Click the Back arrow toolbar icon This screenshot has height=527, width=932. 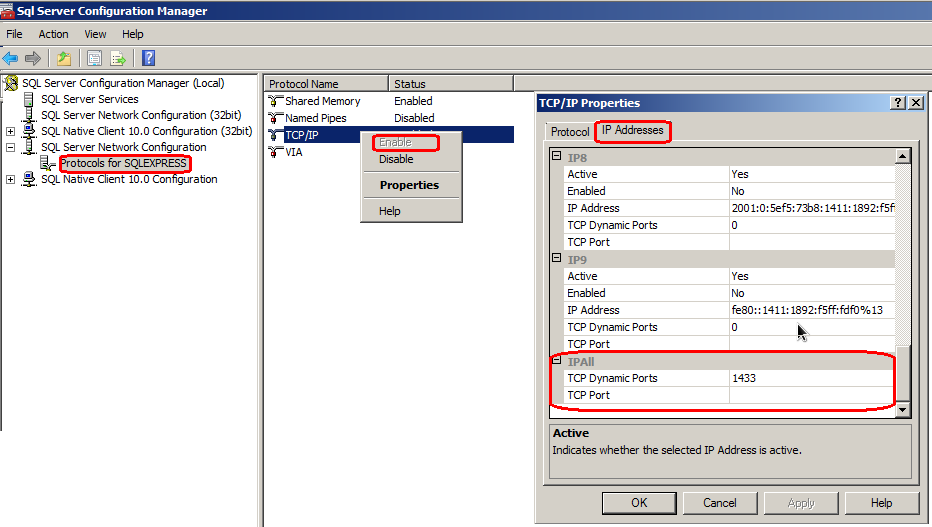pos(11,58)
